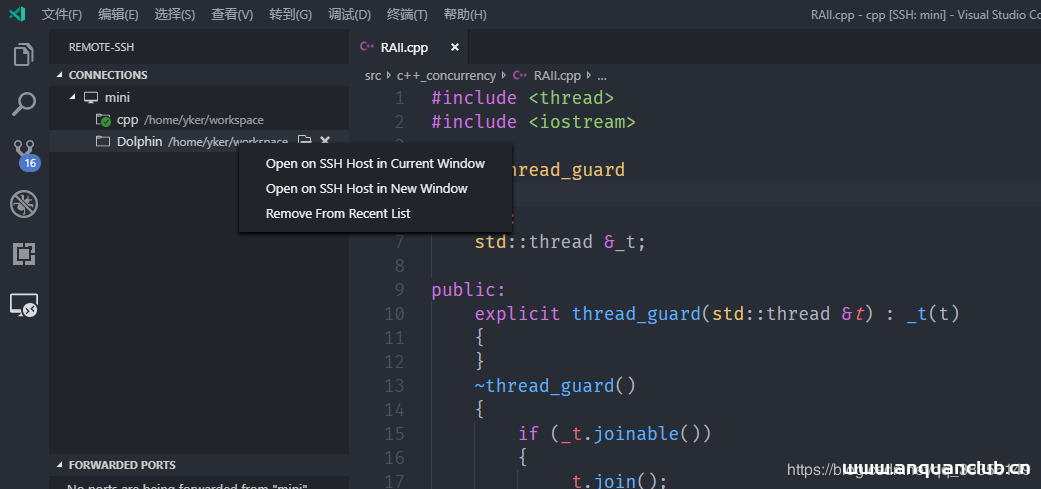The image size is (1041, 489).
Task: Click the t.join(); line
Action: pos(619,480)
